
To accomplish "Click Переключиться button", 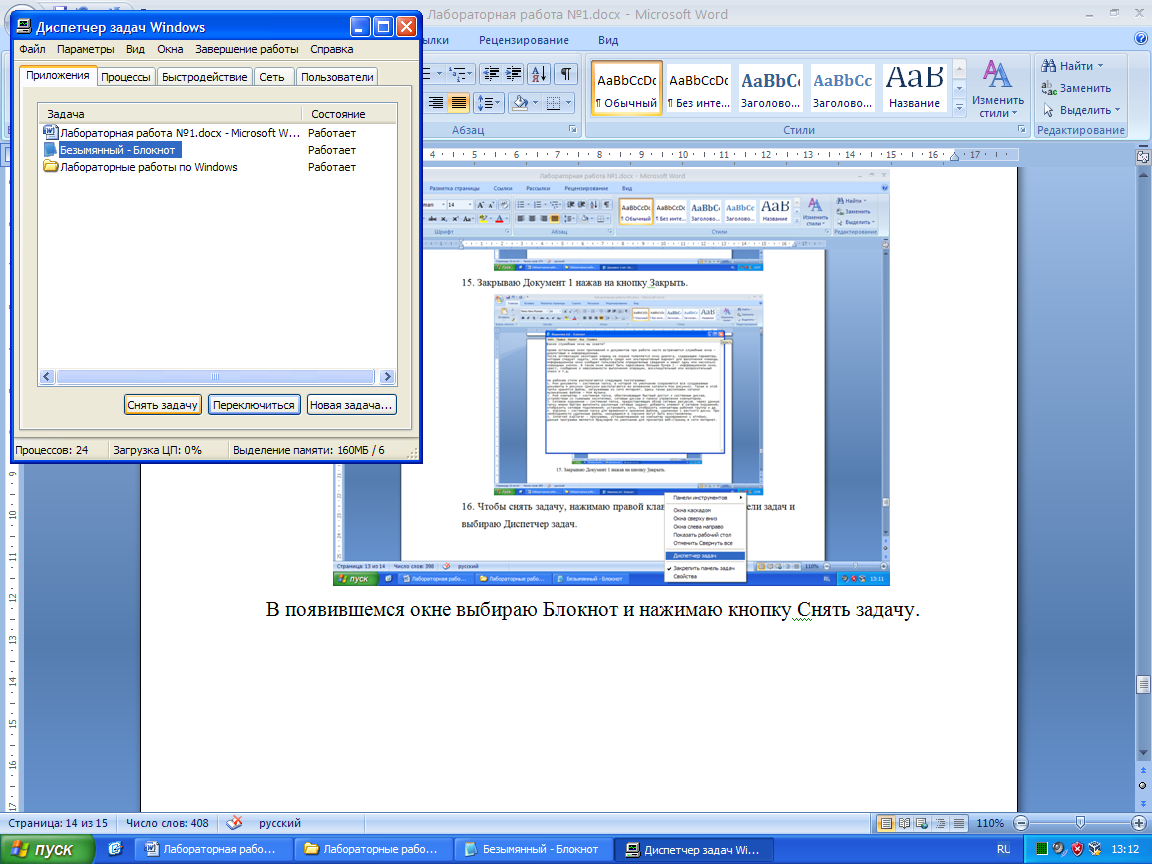I will (x=253, y=405).
